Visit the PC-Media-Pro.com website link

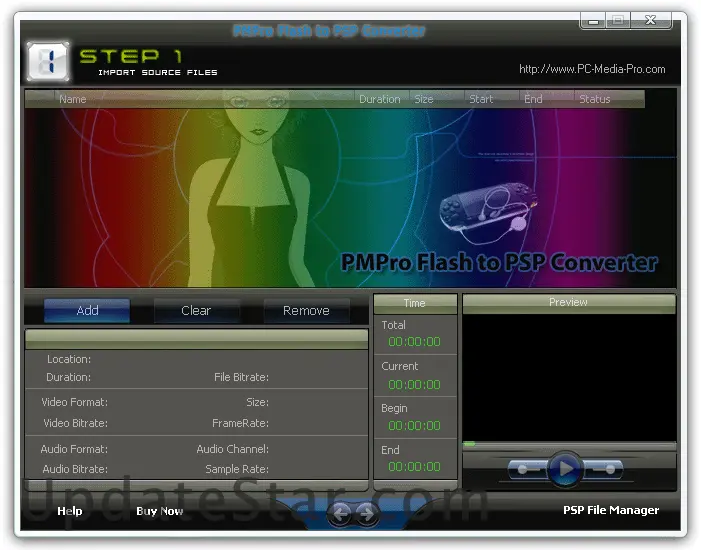click(592, 69)
